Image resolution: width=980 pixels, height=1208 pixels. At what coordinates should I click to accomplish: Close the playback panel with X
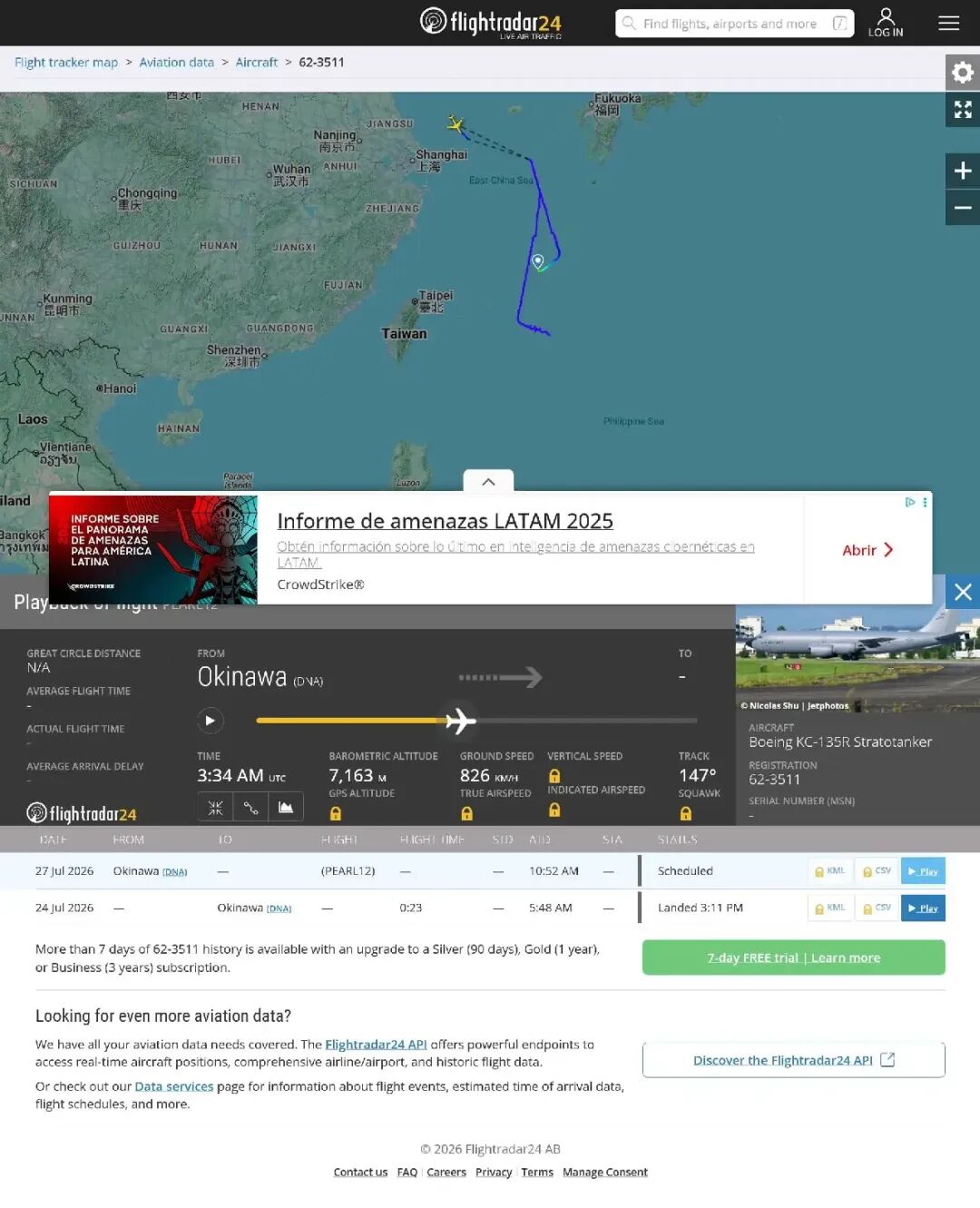click(x=962, y=592)
